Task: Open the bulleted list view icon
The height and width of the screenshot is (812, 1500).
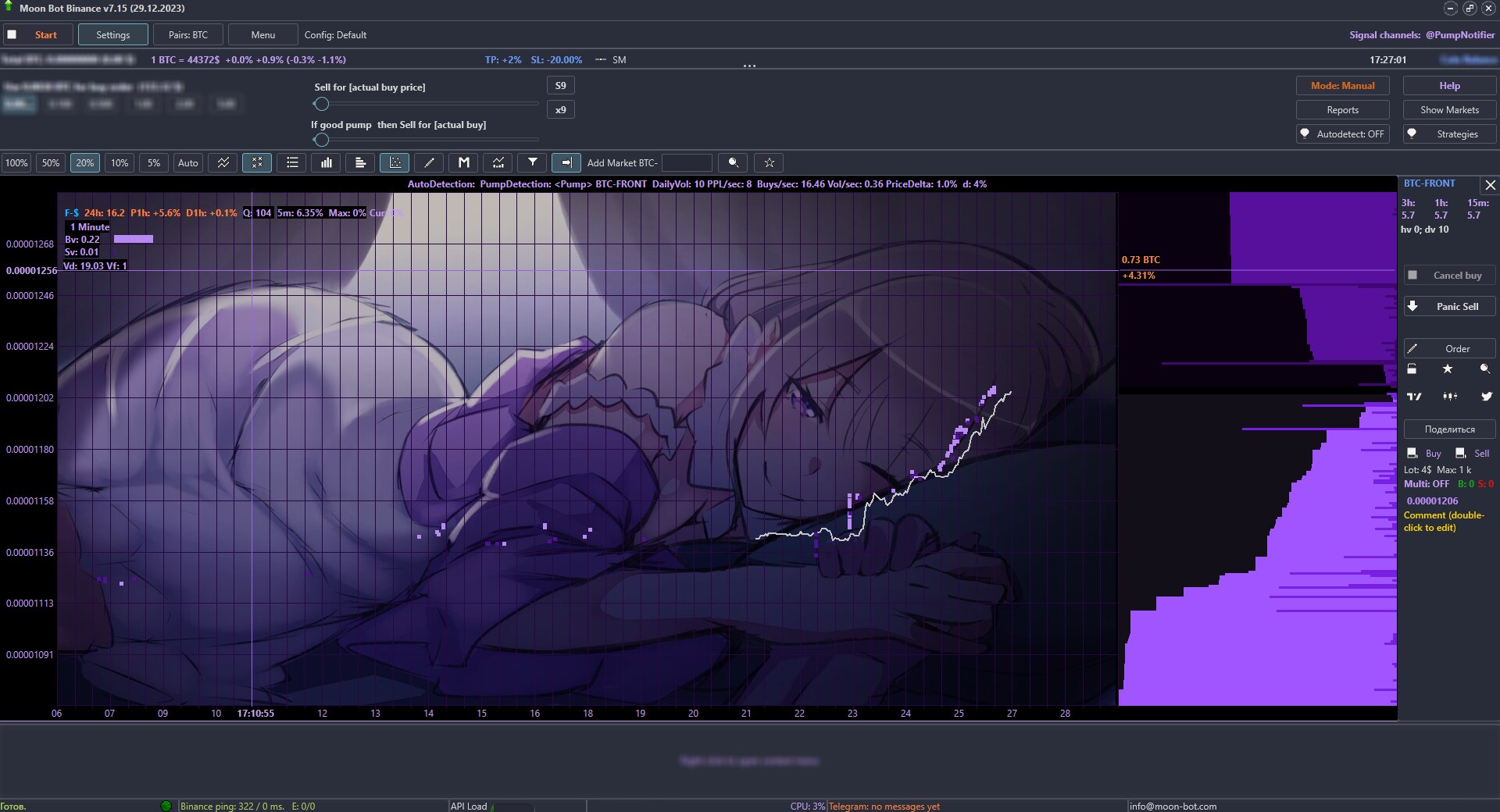Action: tap(291, 162)
